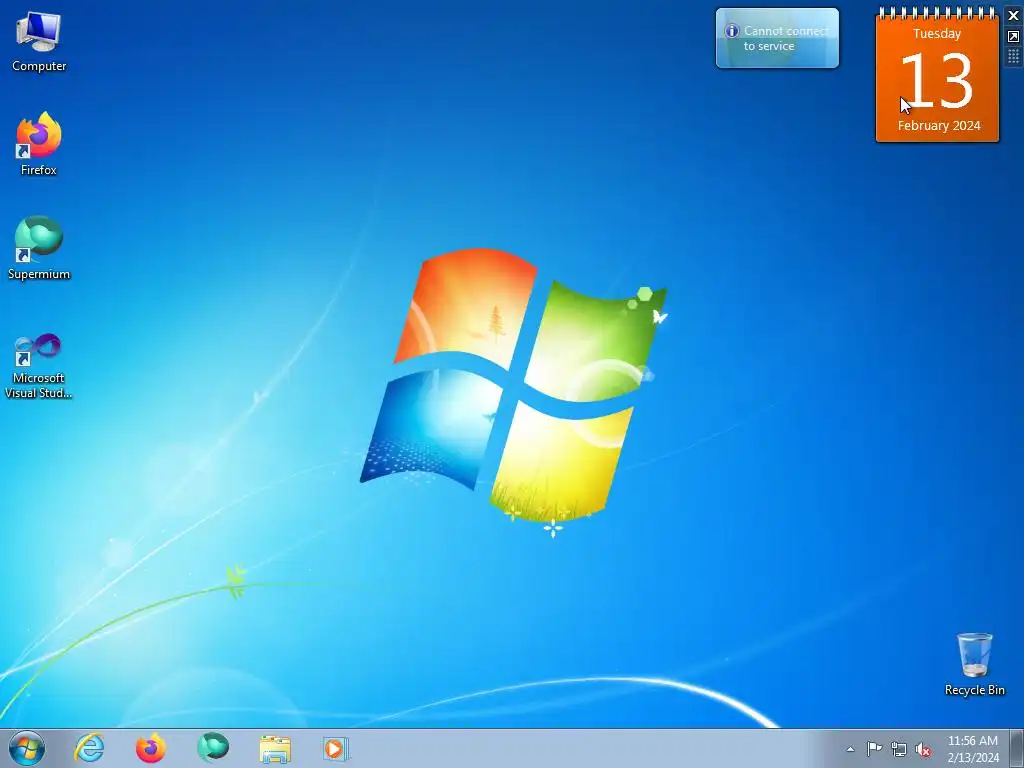Open the muted volume tray icon

pos(923,749)
